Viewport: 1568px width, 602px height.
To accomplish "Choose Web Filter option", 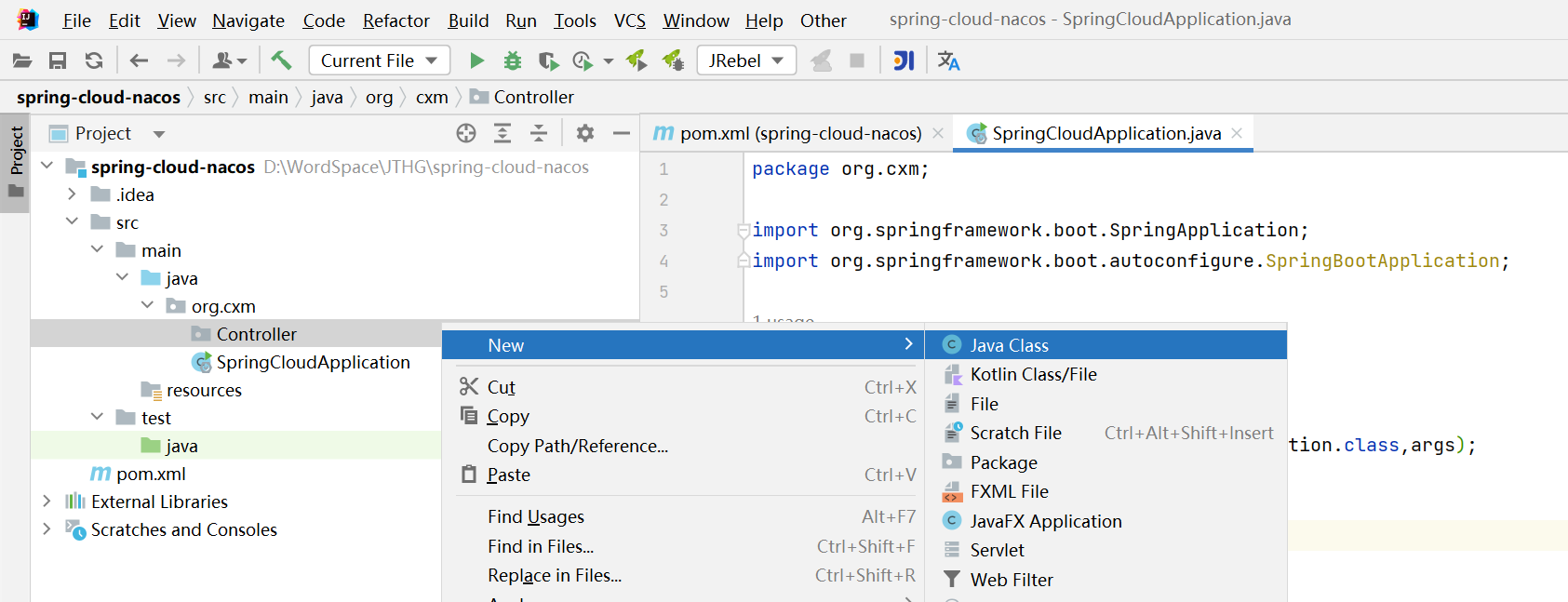I will pos(1106,580).
